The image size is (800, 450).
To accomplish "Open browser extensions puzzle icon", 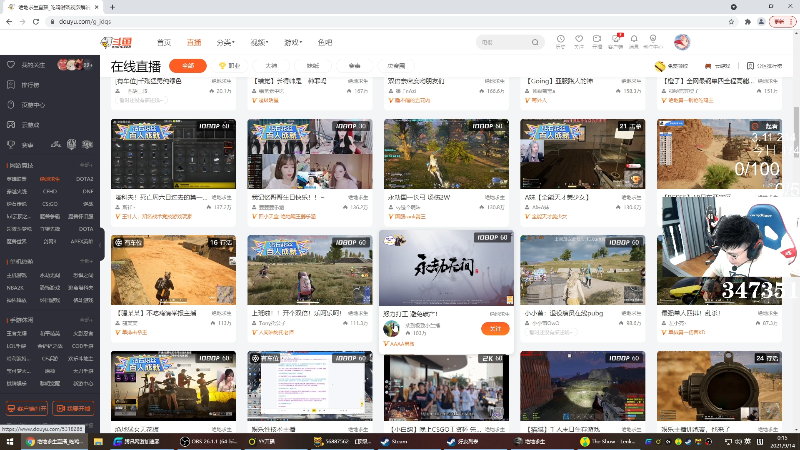I will (x=747, y=21).
